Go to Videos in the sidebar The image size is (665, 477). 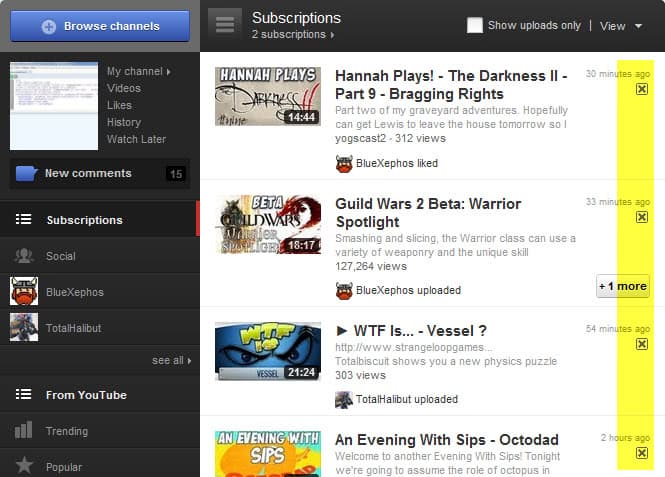(124, 88)
